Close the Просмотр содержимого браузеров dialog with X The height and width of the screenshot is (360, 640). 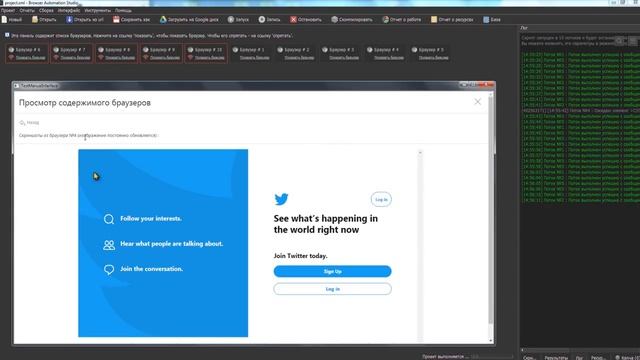coord(478,102)
